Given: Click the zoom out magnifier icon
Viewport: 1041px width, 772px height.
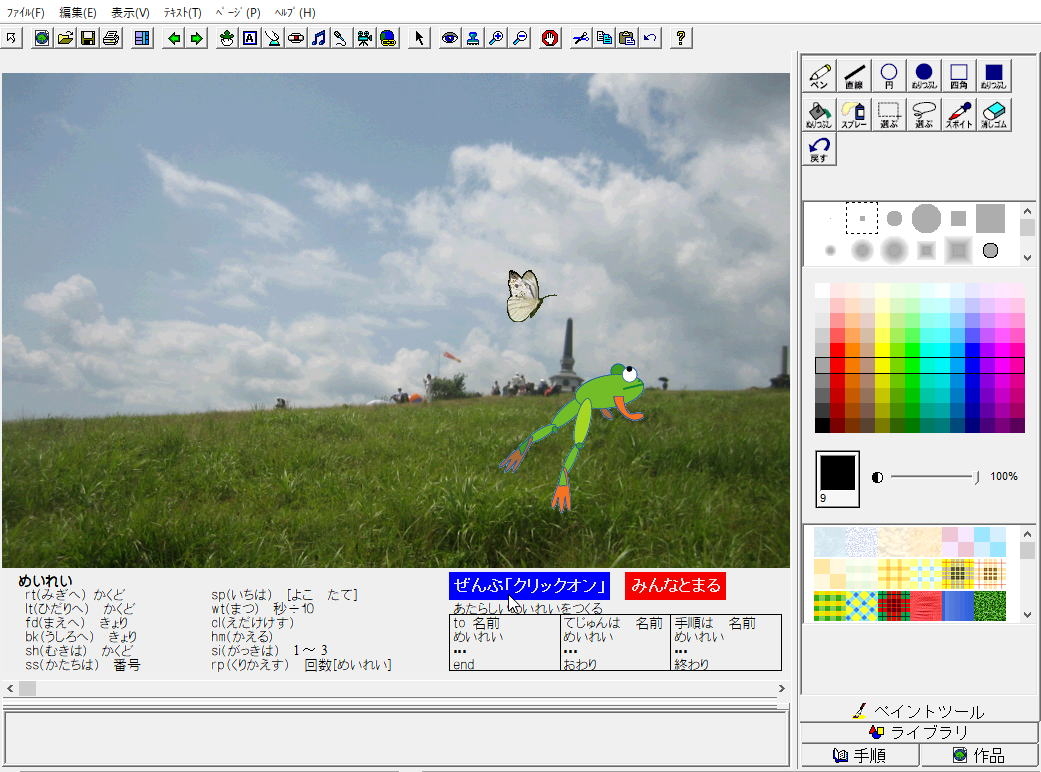Looking at the screenshot, I should tap(520, 38).
